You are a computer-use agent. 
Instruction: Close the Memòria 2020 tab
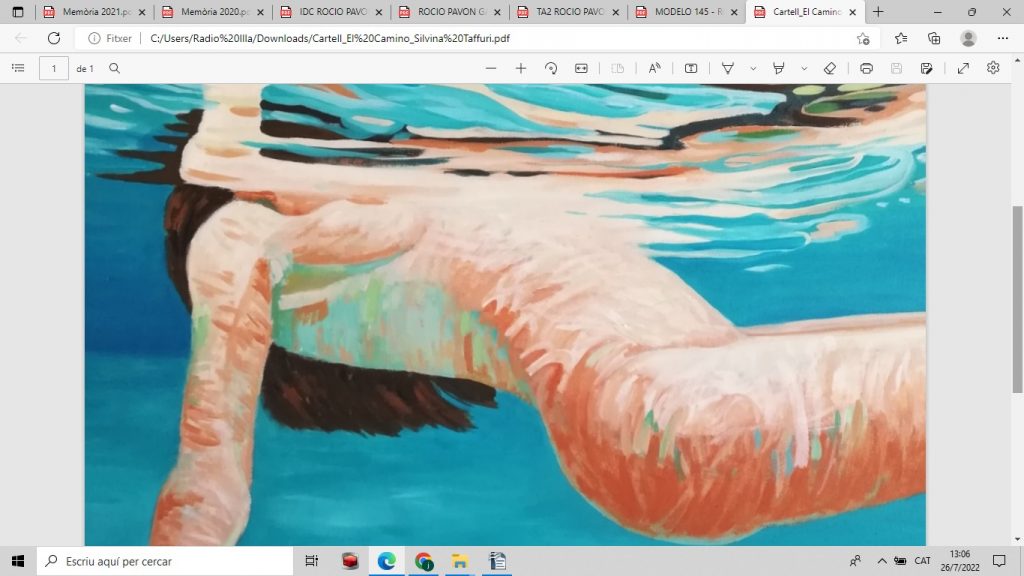260,12
